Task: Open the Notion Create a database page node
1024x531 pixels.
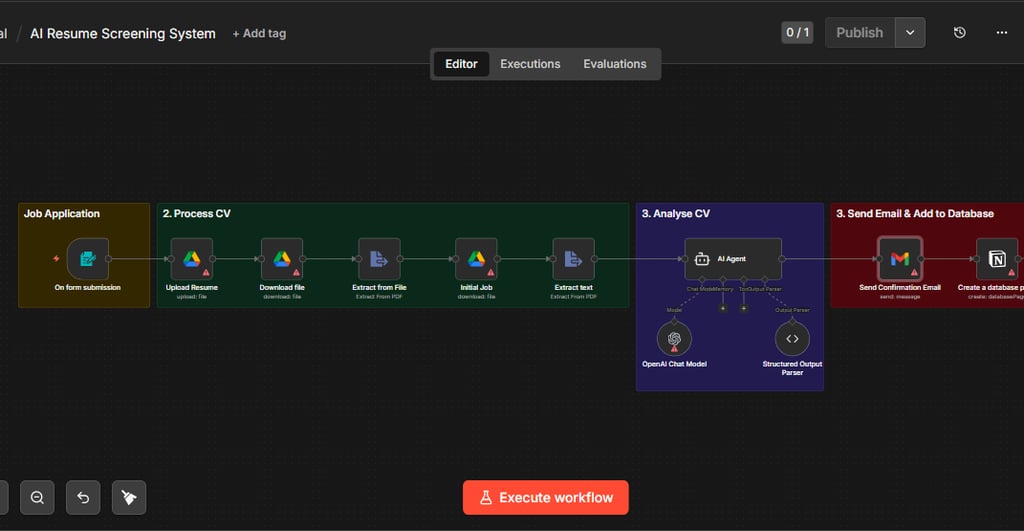Action: [997, 259]
